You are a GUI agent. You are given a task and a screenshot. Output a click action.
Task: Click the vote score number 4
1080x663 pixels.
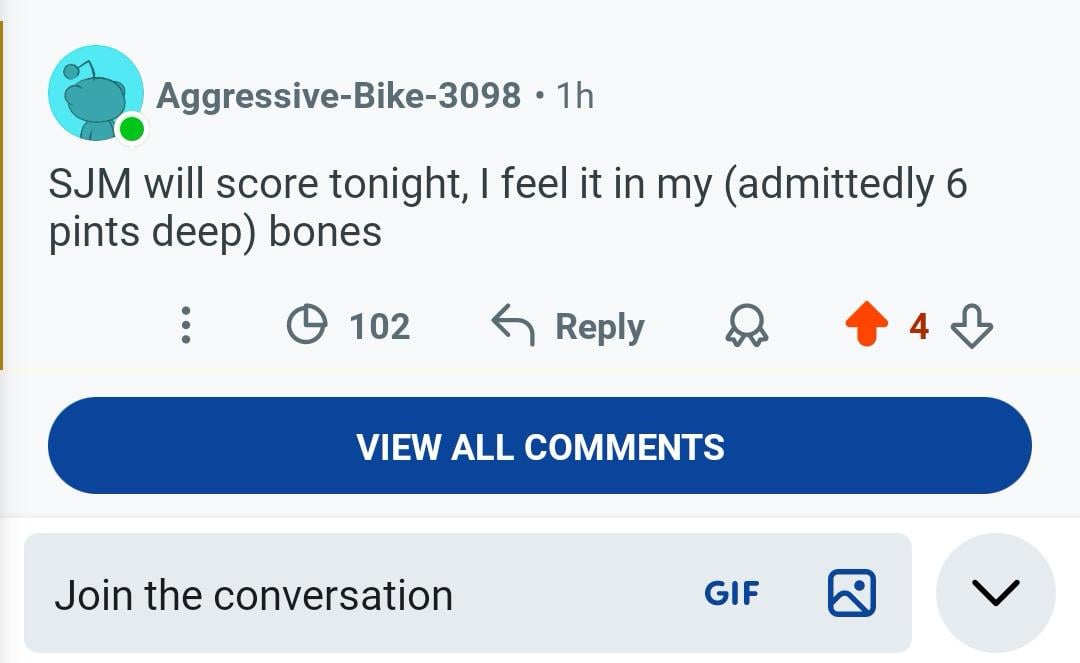[919, 326]
